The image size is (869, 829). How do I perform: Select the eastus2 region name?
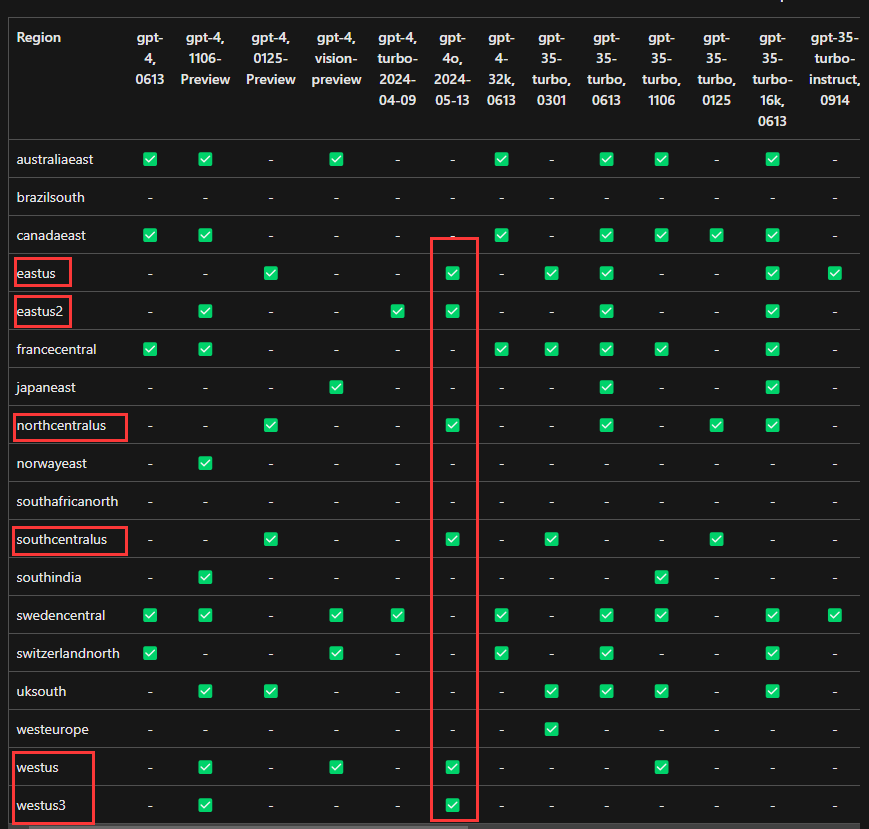39,311
